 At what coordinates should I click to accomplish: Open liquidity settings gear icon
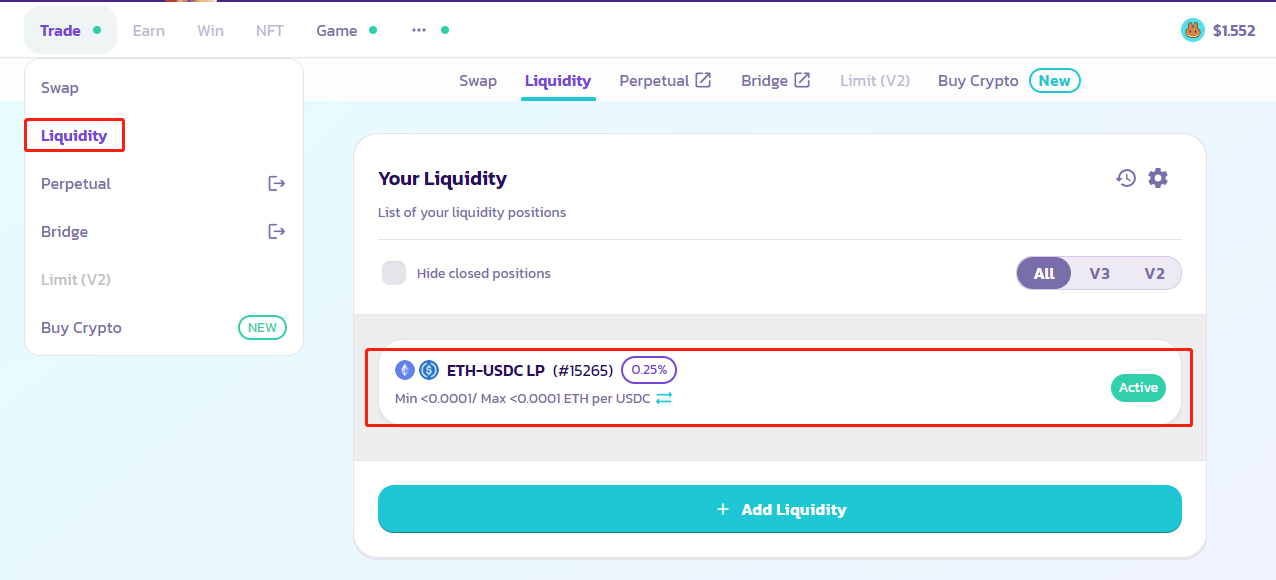[x=1158, y=178]
